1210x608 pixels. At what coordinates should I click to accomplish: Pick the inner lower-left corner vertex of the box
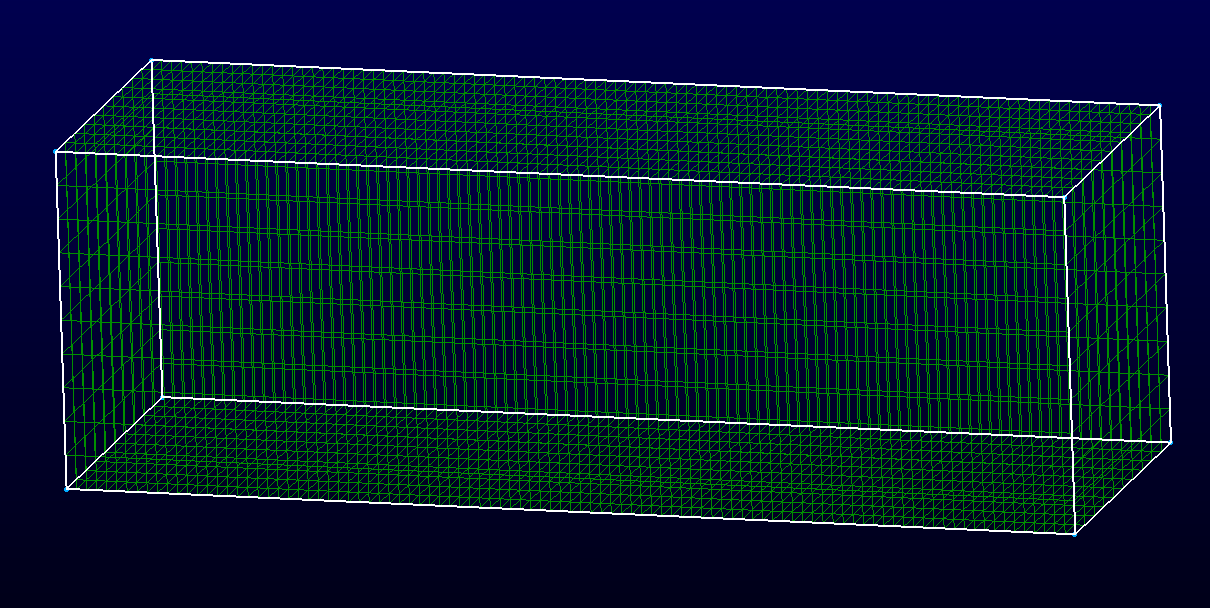tap(162, 397)
